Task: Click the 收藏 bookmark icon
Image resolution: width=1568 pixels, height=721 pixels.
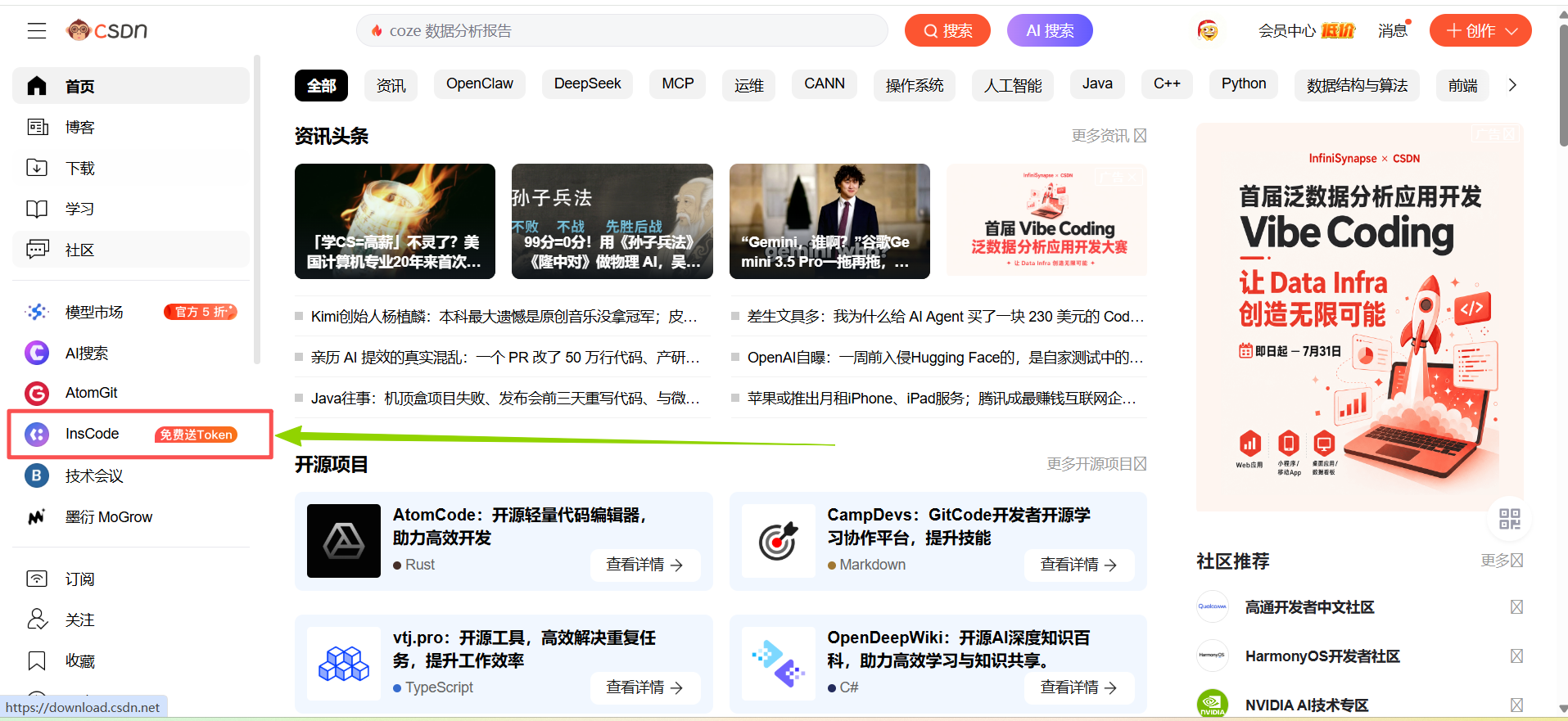Action: coord(37,660)
